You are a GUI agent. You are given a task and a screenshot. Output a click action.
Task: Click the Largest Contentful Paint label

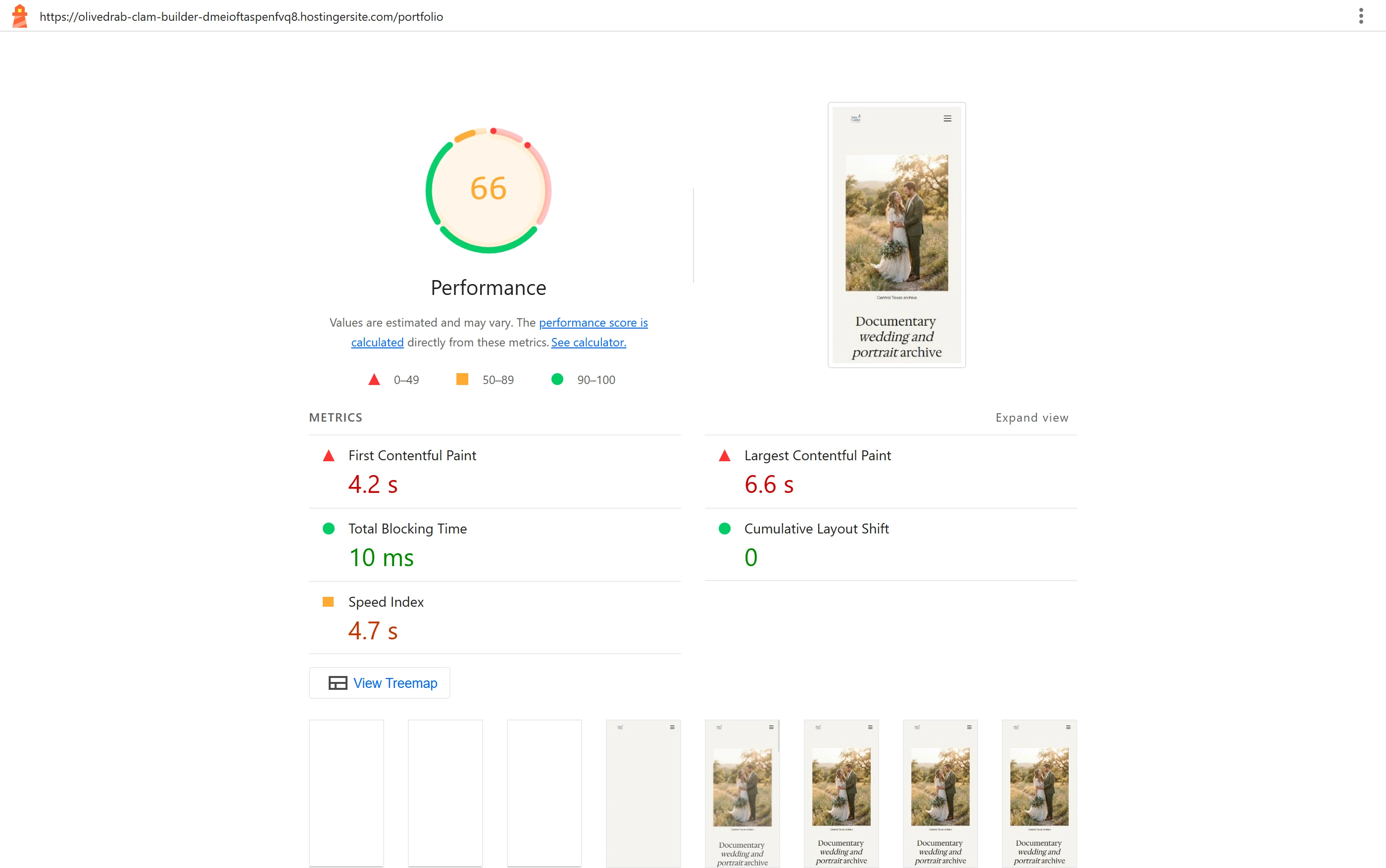pos(818,455)
